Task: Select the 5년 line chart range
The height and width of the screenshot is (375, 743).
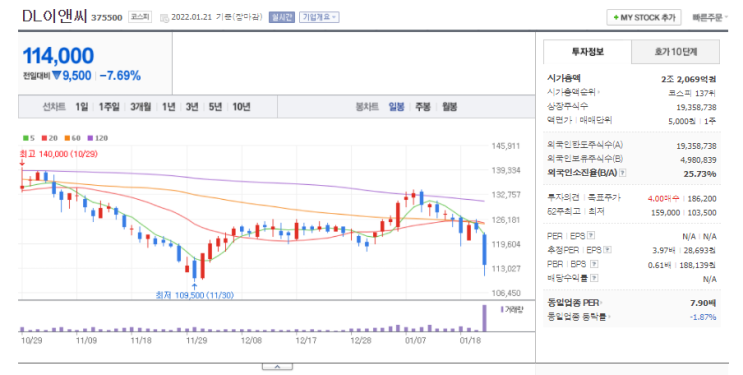Action: point(215,107)
